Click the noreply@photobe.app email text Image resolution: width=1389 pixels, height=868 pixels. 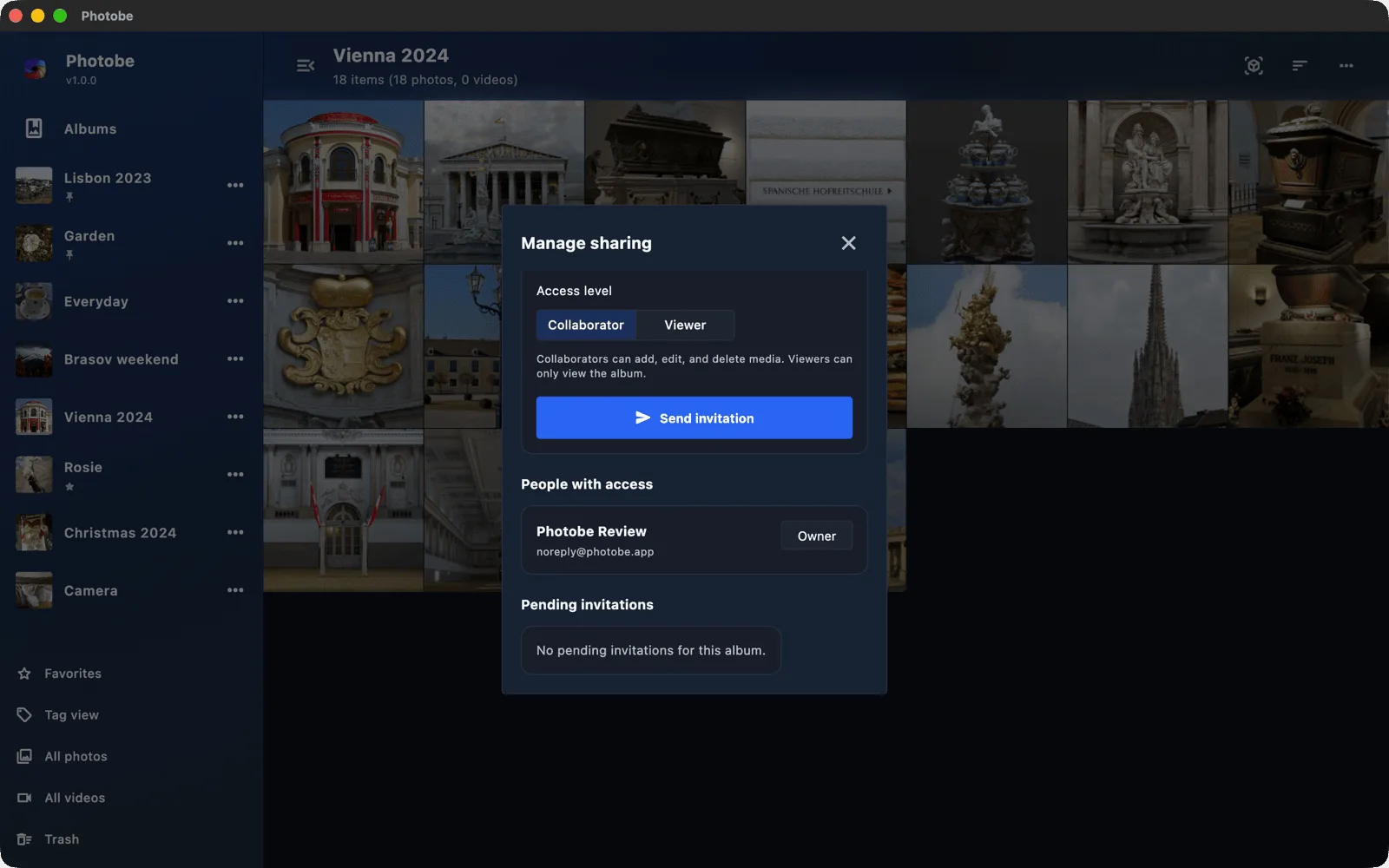(596, 552)
